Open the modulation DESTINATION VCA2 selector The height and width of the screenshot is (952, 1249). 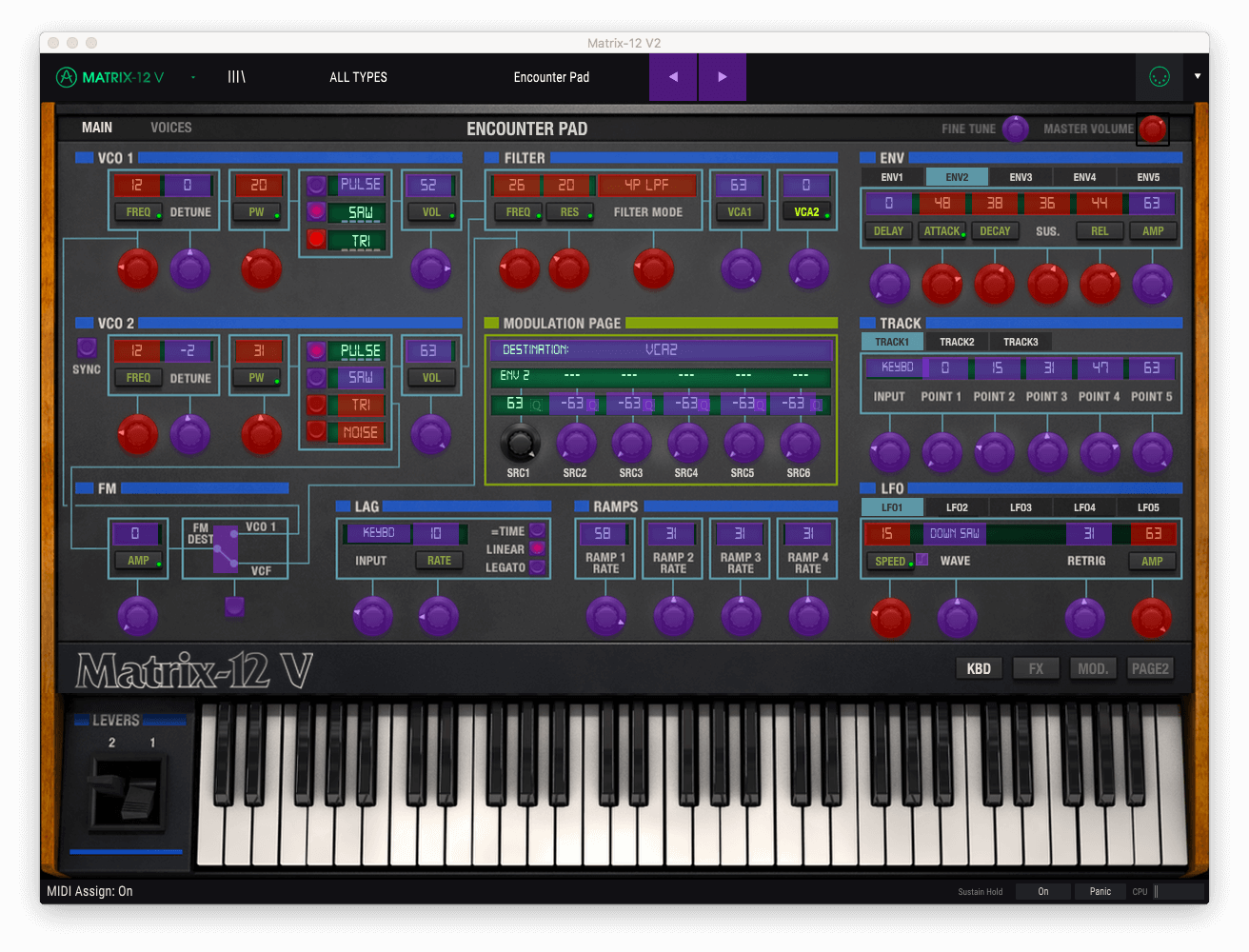click(x=661, y=349)
